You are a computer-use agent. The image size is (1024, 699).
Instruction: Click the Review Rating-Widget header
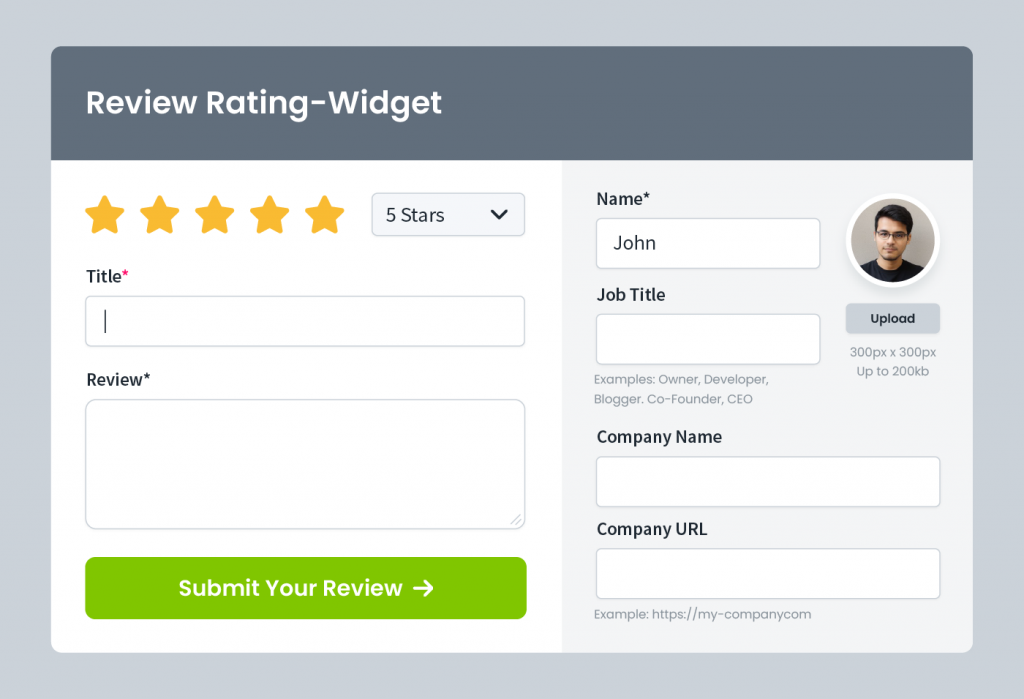tap(263, 103)
